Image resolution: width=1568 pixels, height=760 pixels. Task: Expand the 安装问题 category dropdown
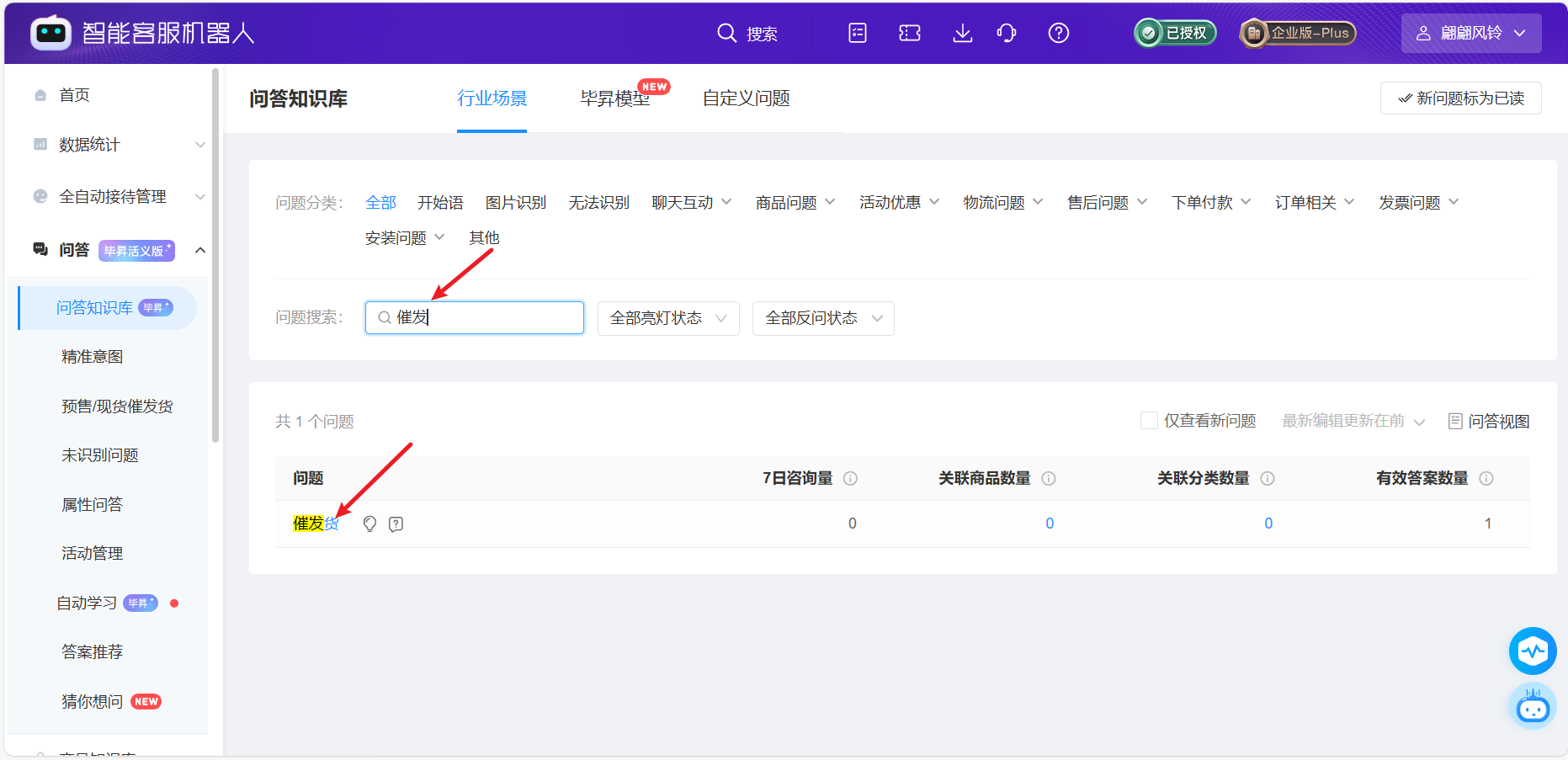(x=405, y=238)
